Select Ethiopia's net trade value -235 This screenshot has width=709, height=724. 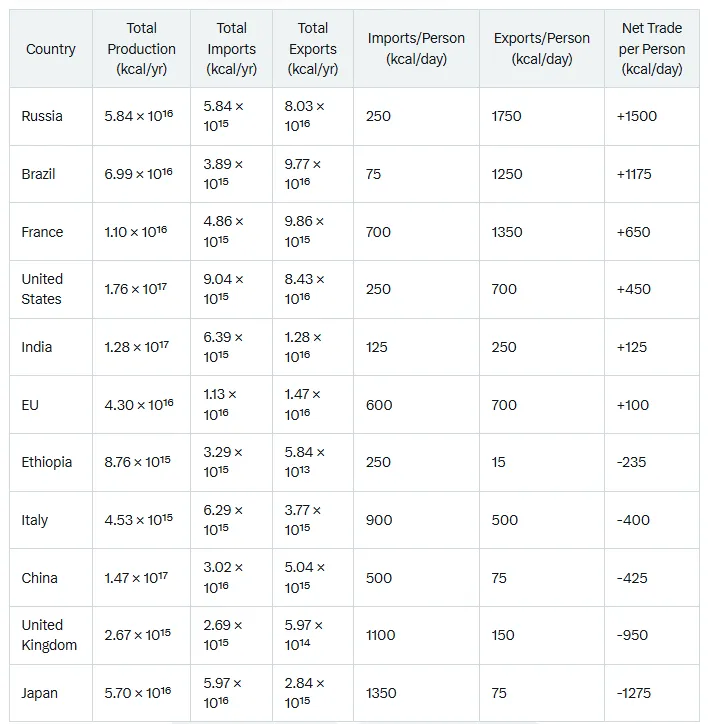631,462
